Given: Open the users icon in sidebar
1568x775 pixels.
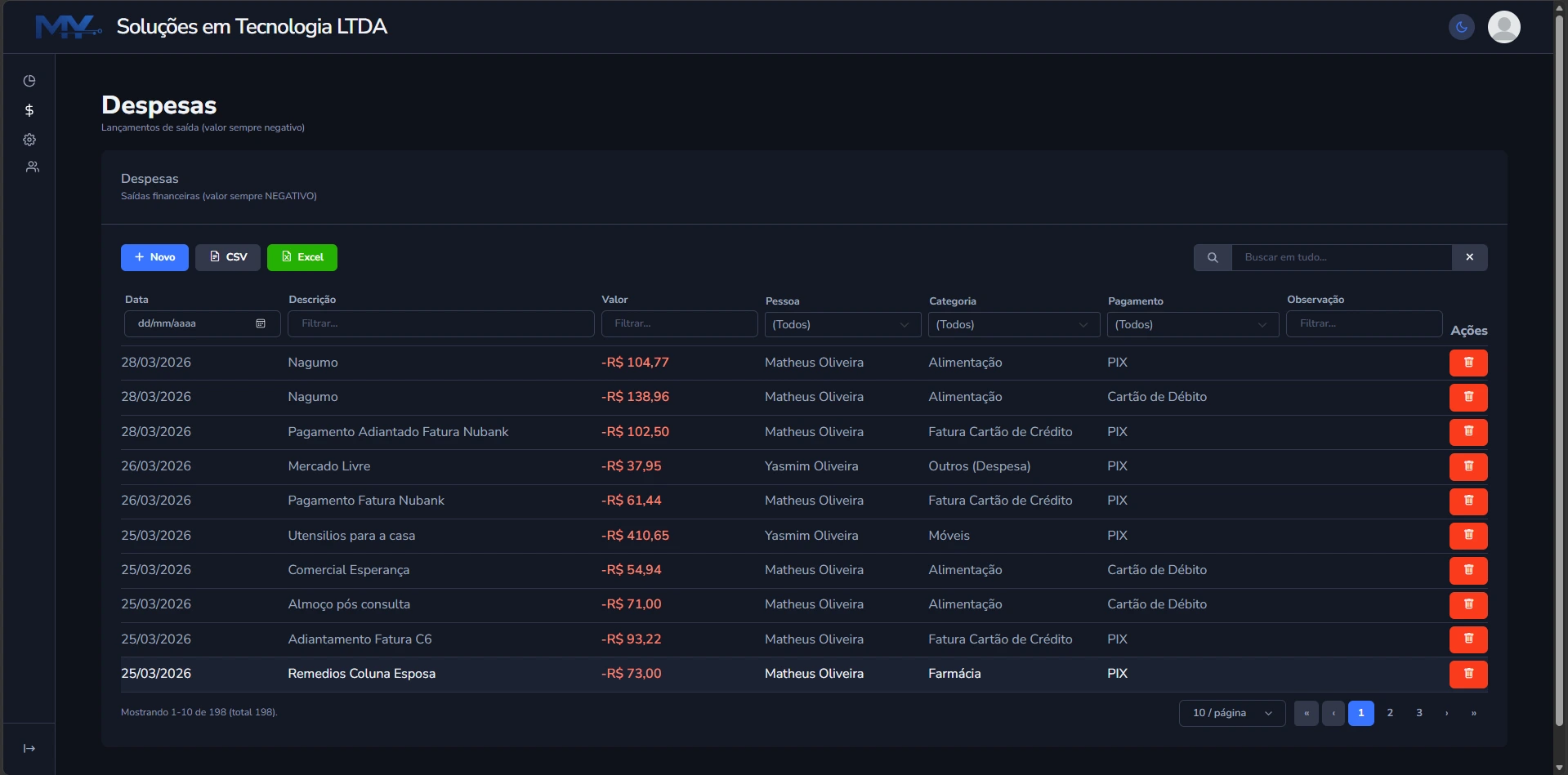Looking at the screenshot, I should 32,167.
